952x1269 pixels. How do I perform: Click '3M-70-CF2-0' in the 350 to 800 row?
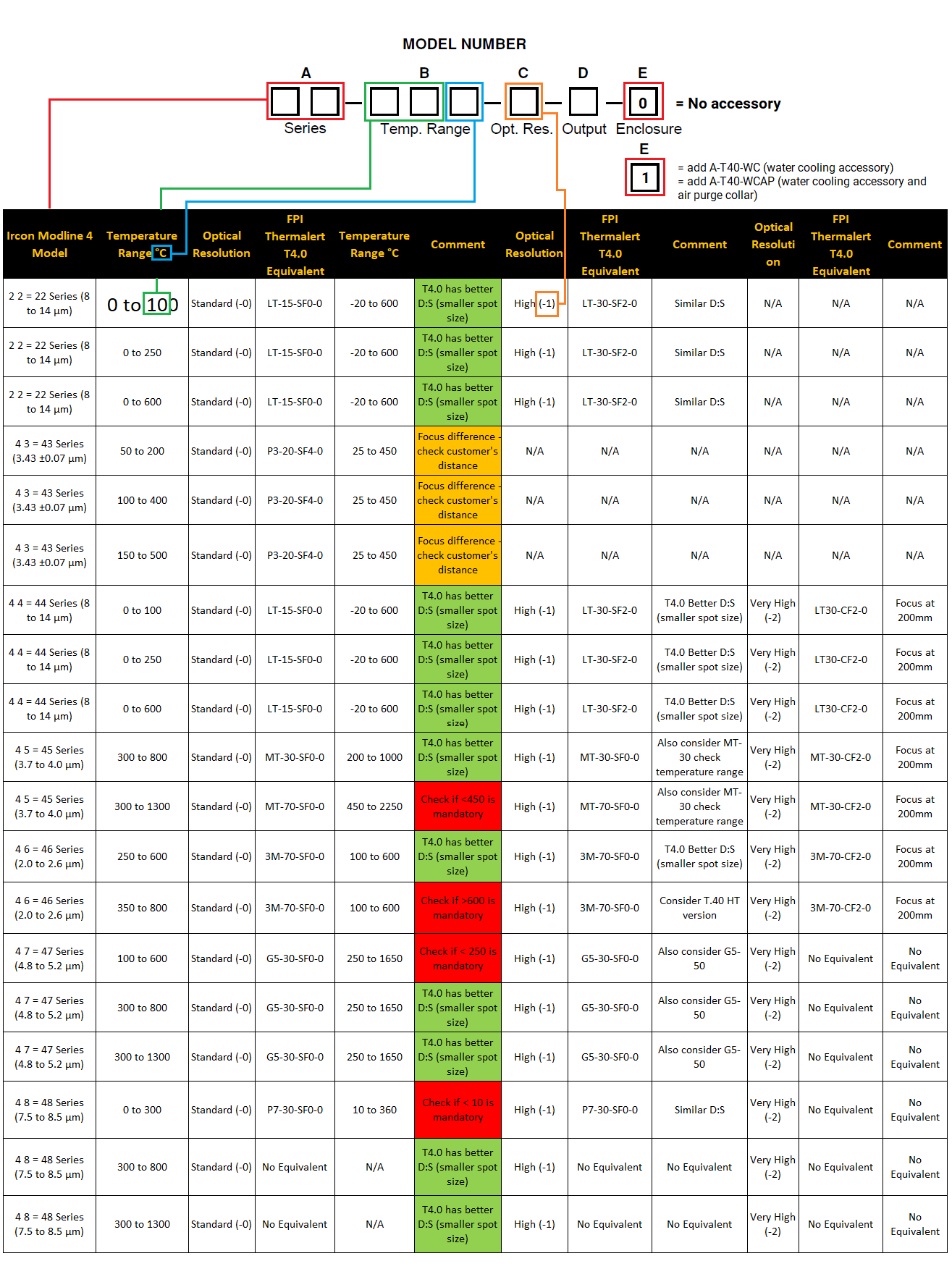click(841, 908)
